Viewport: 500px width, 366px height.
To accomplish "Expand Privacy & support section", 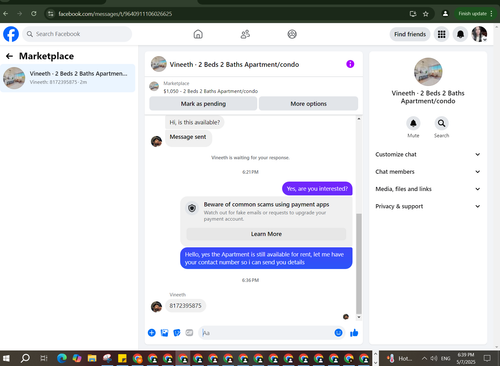I will pyautogui.click(x=428, y=206).
